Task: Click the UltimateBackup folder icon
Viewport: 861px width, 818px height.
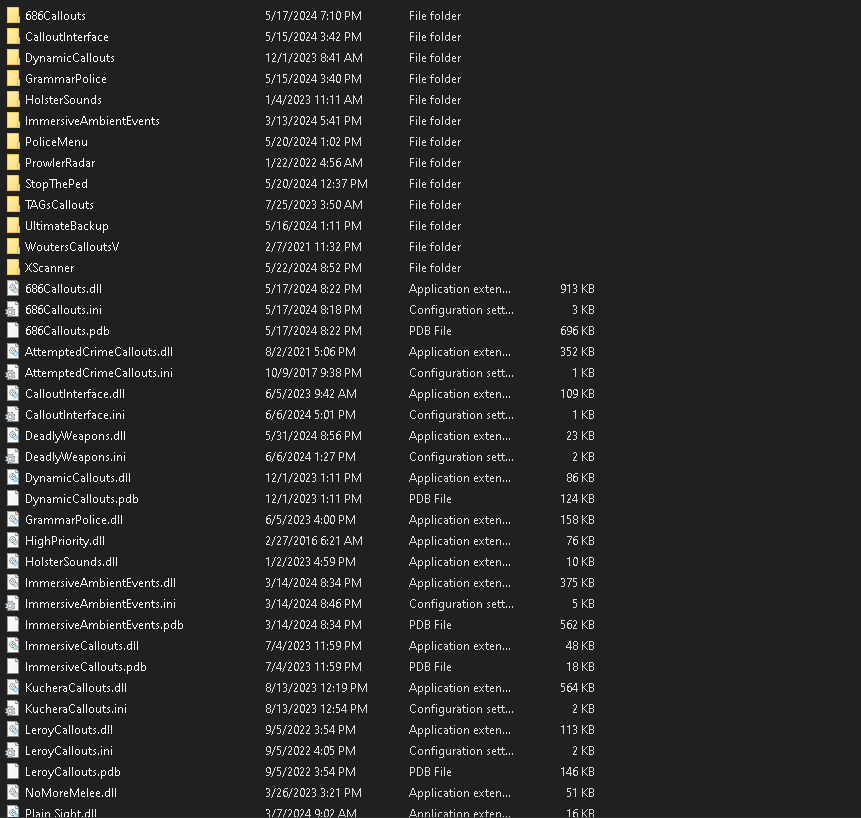Action: [x=13, y=226]
